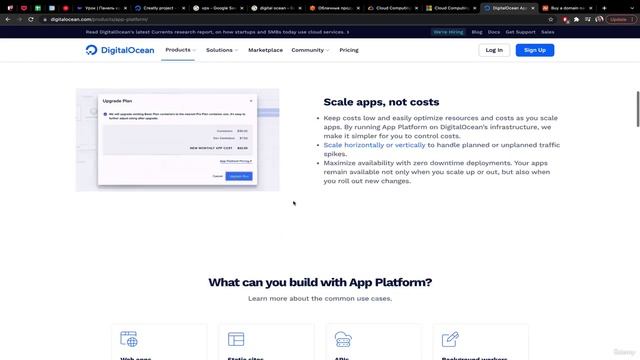Reload the page with the refresh icon

31,19
